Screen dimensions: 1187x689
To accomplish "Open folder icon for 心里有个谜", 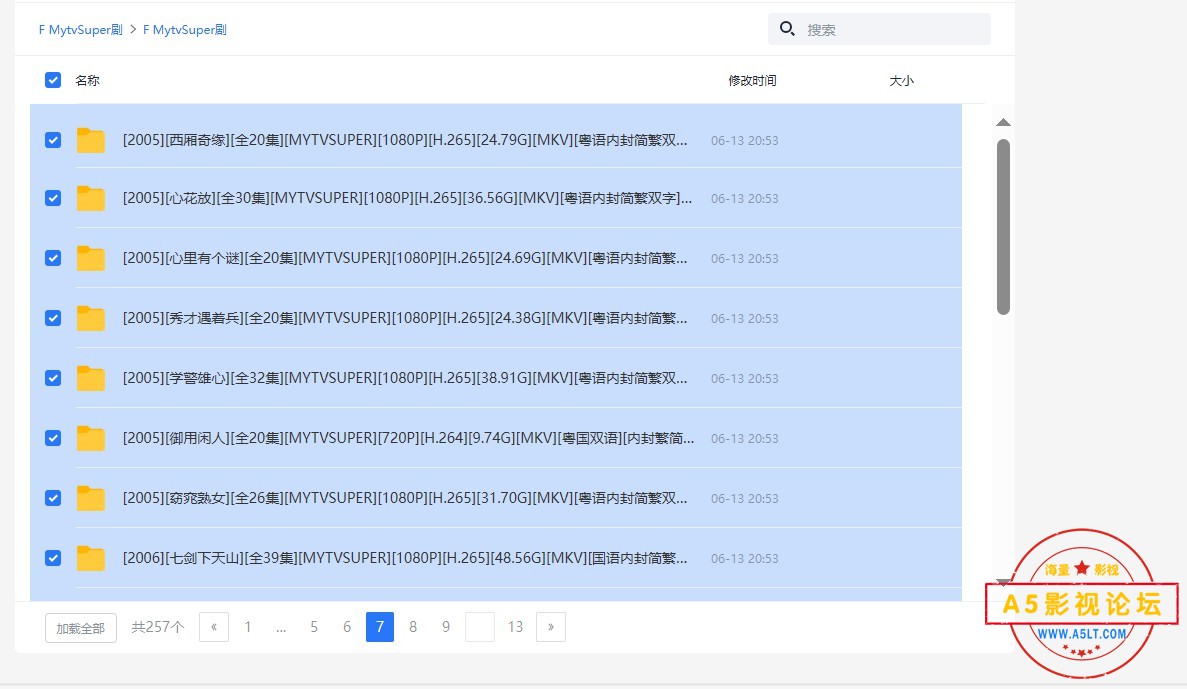I will pyautogui.click(x=91, y=258).
